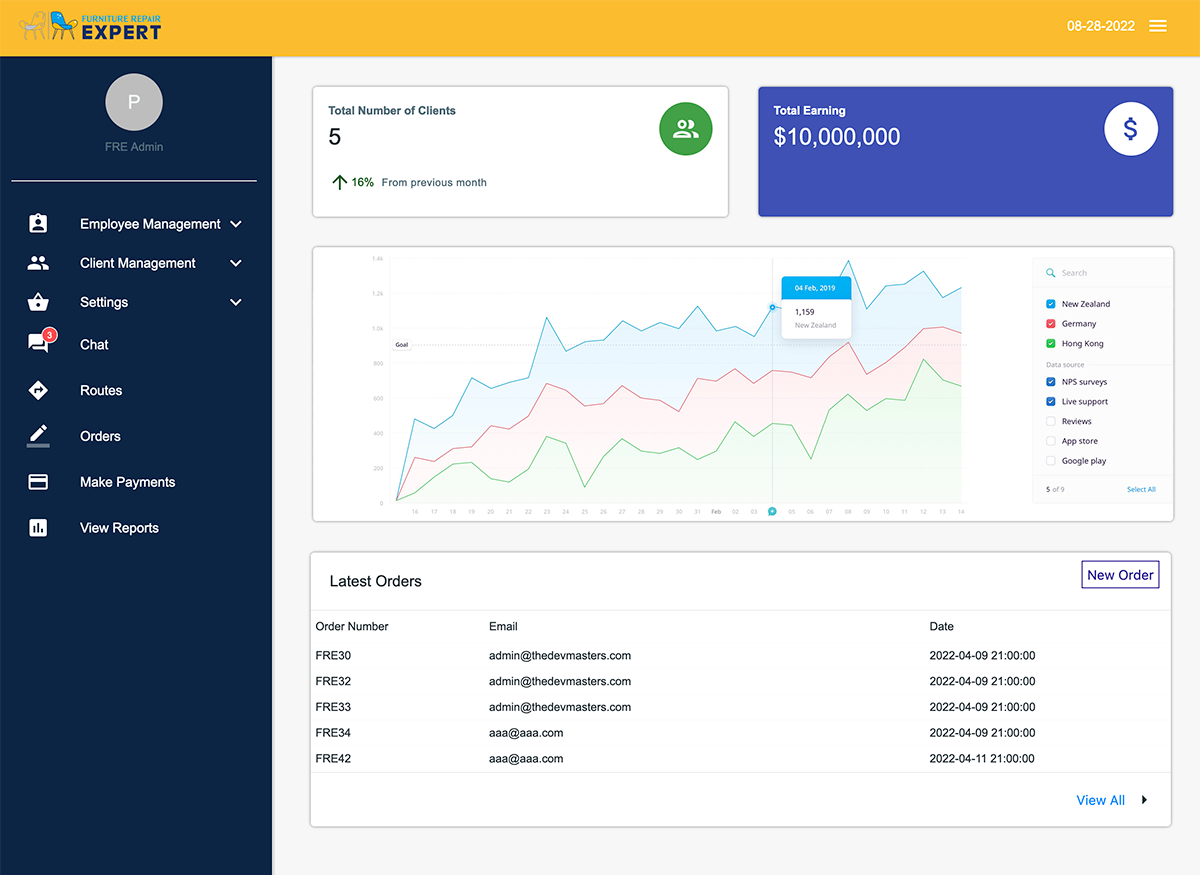The image size is (1200, 875).
Task: Expand the Client Management chevron
Action: (x=236, y=263)
